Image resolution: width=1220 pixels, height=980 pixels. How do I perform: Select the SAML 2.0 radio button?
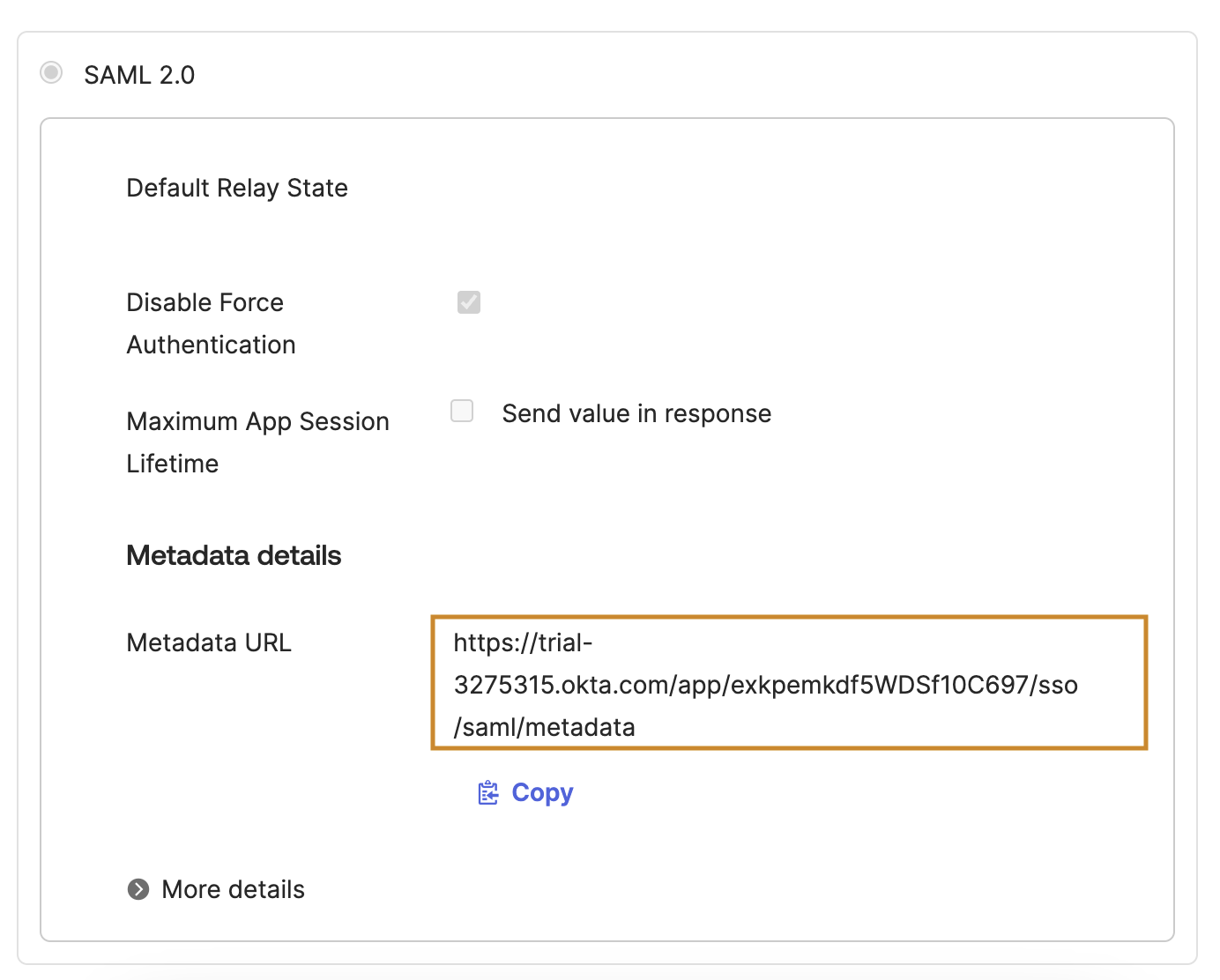click(x=51, y=72)
